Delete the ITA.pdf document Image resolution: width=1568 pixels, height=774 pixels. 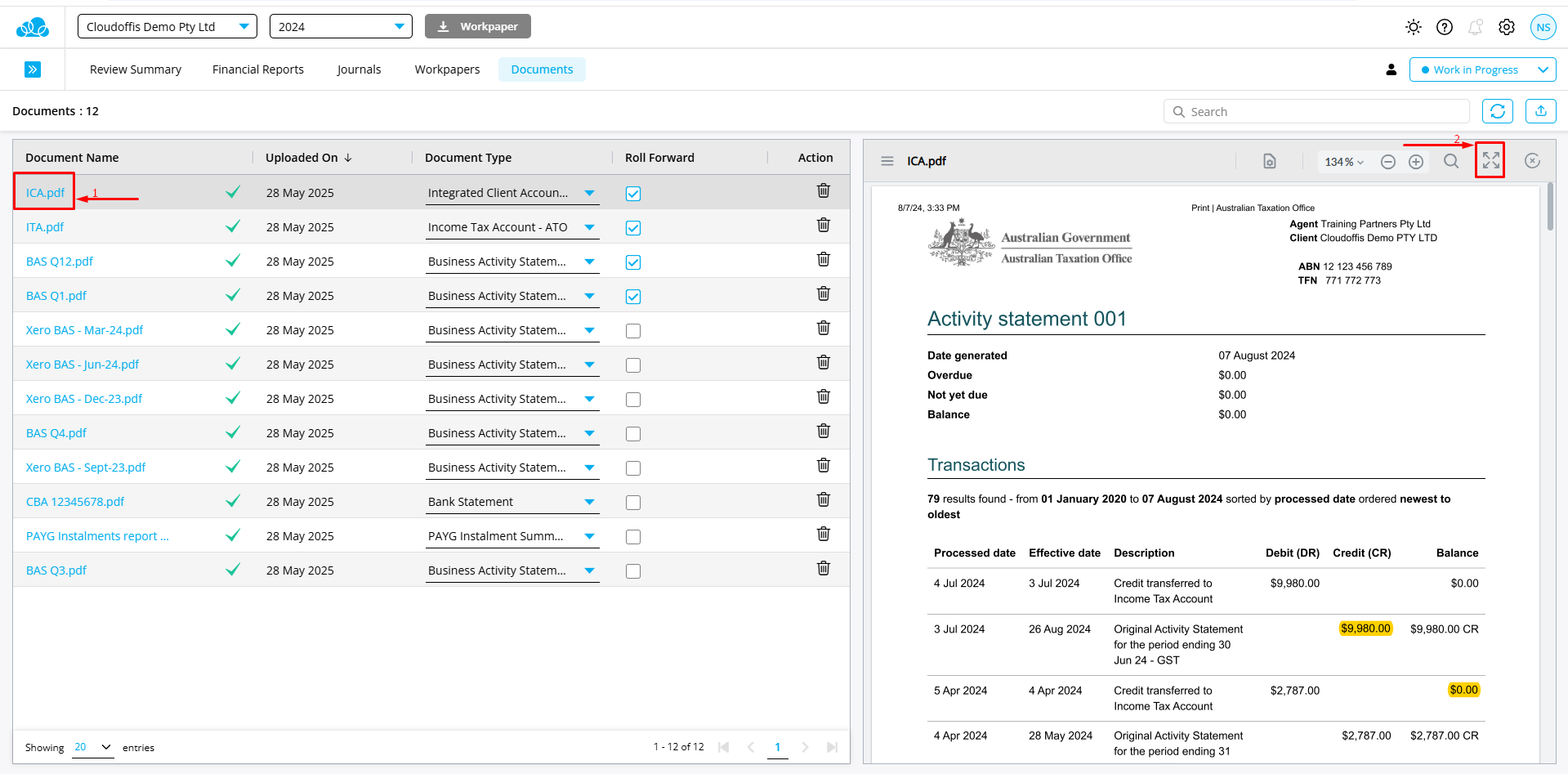pos(824,225)
